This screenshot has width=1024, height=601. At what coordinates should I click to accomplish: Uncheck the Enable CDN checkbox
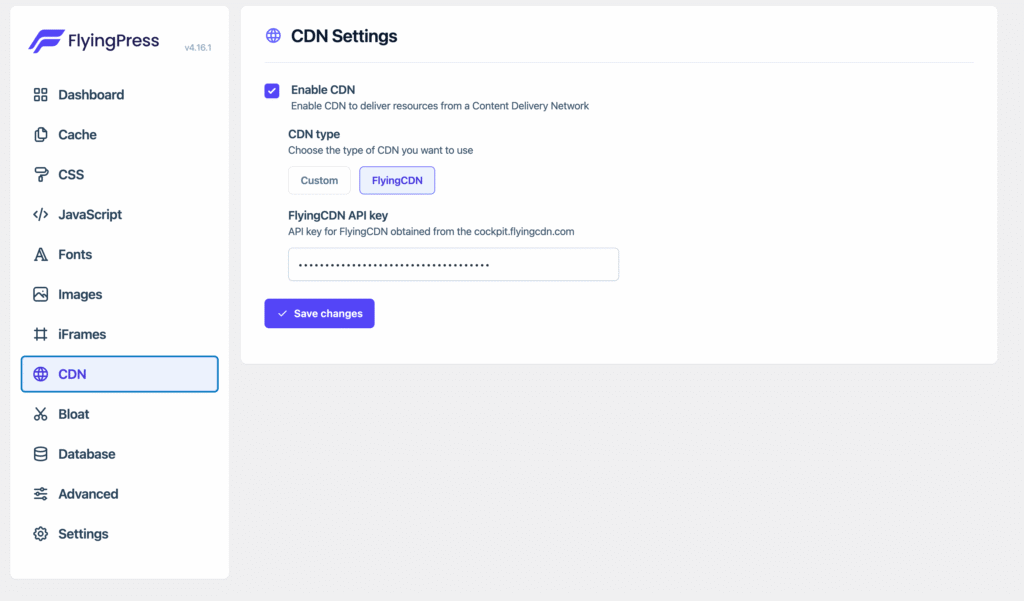(272, 91)
